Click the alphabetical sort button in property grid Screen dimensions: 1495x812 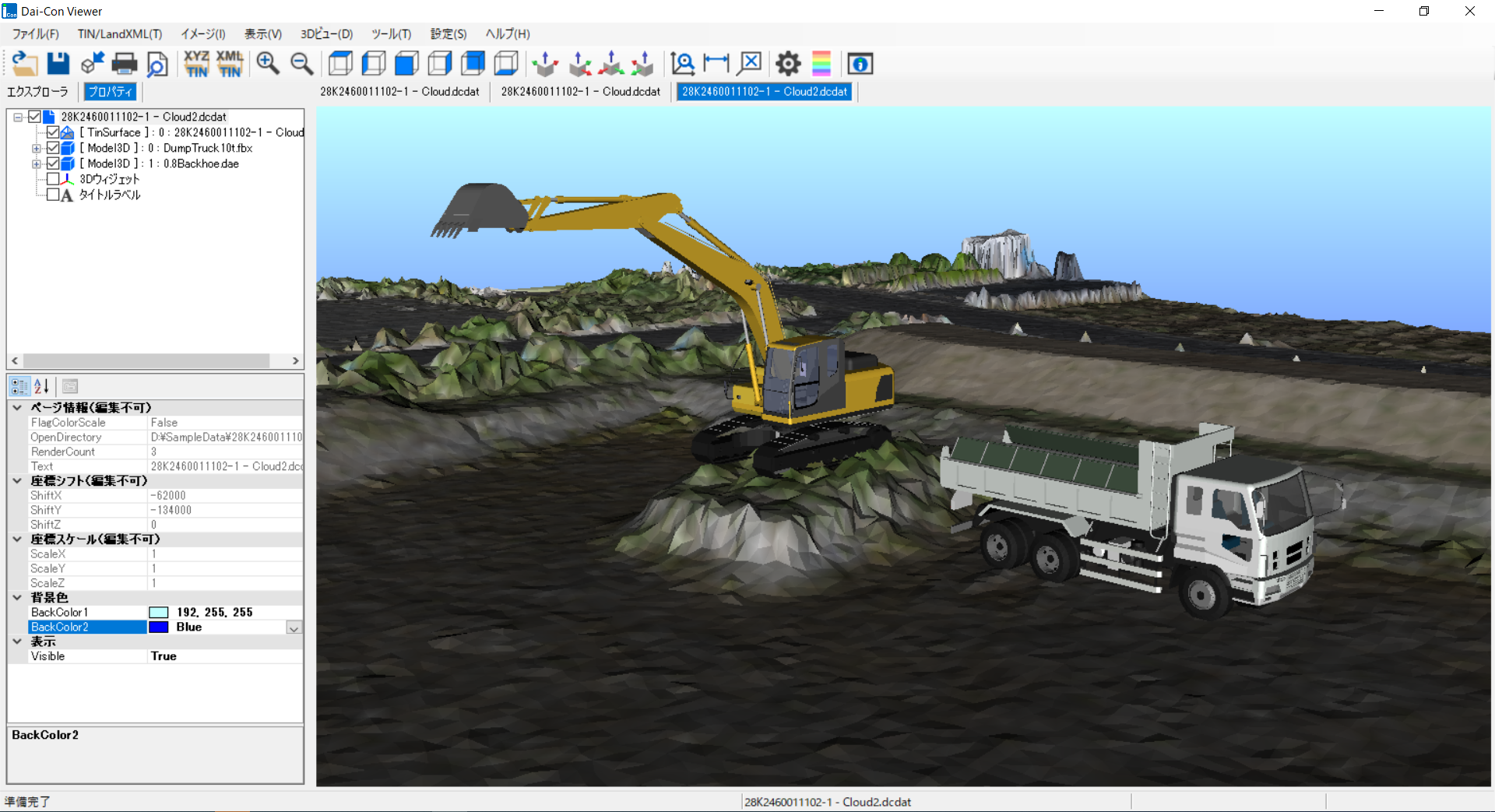(41, 386)
